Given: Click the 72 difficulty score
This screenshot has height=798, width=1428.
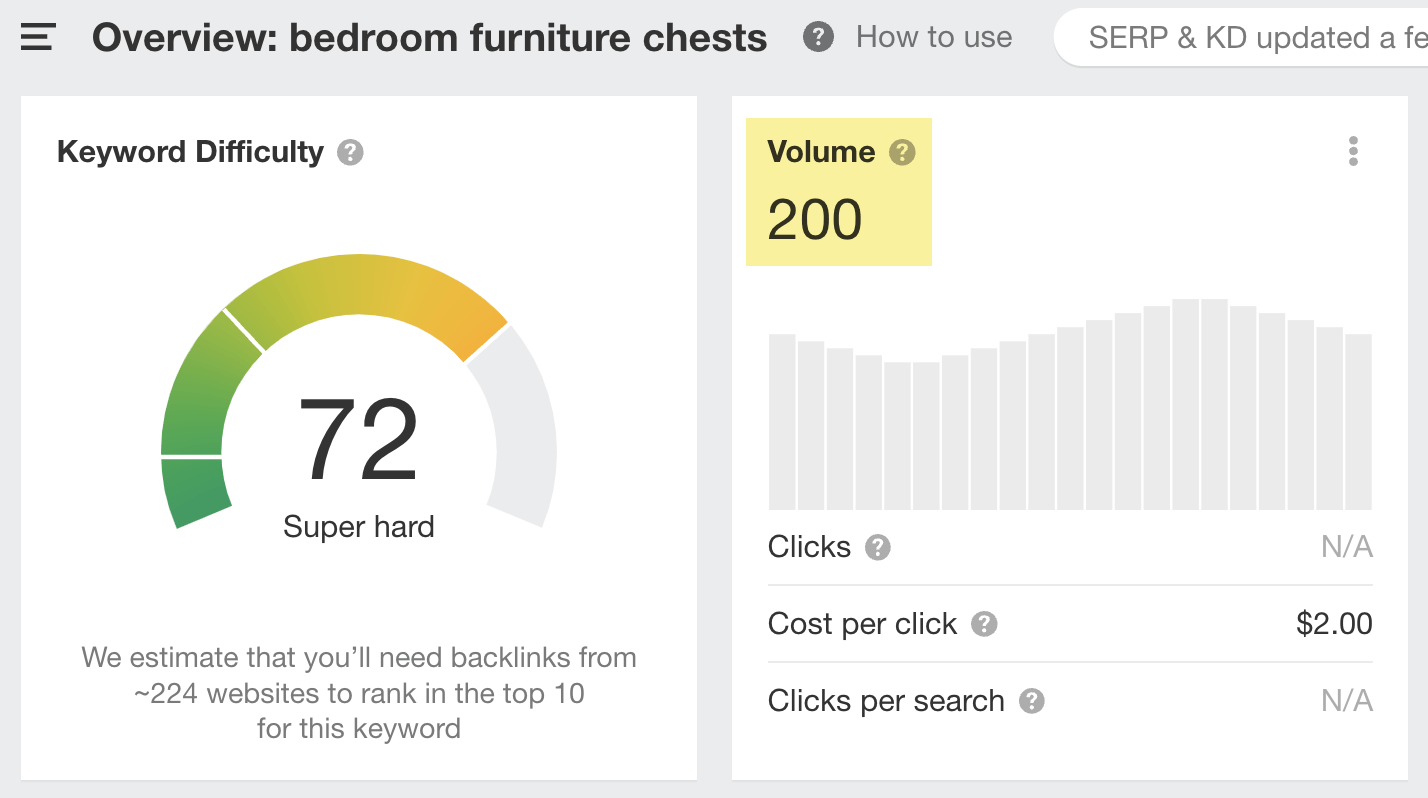Looking at the screenshot, I should tap(358, 436).
